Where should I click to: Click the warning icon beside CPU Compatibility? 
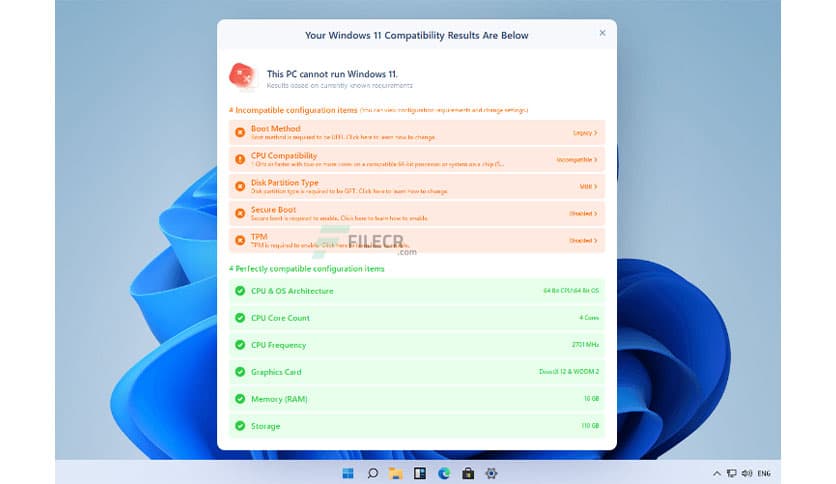pos(240,159)
